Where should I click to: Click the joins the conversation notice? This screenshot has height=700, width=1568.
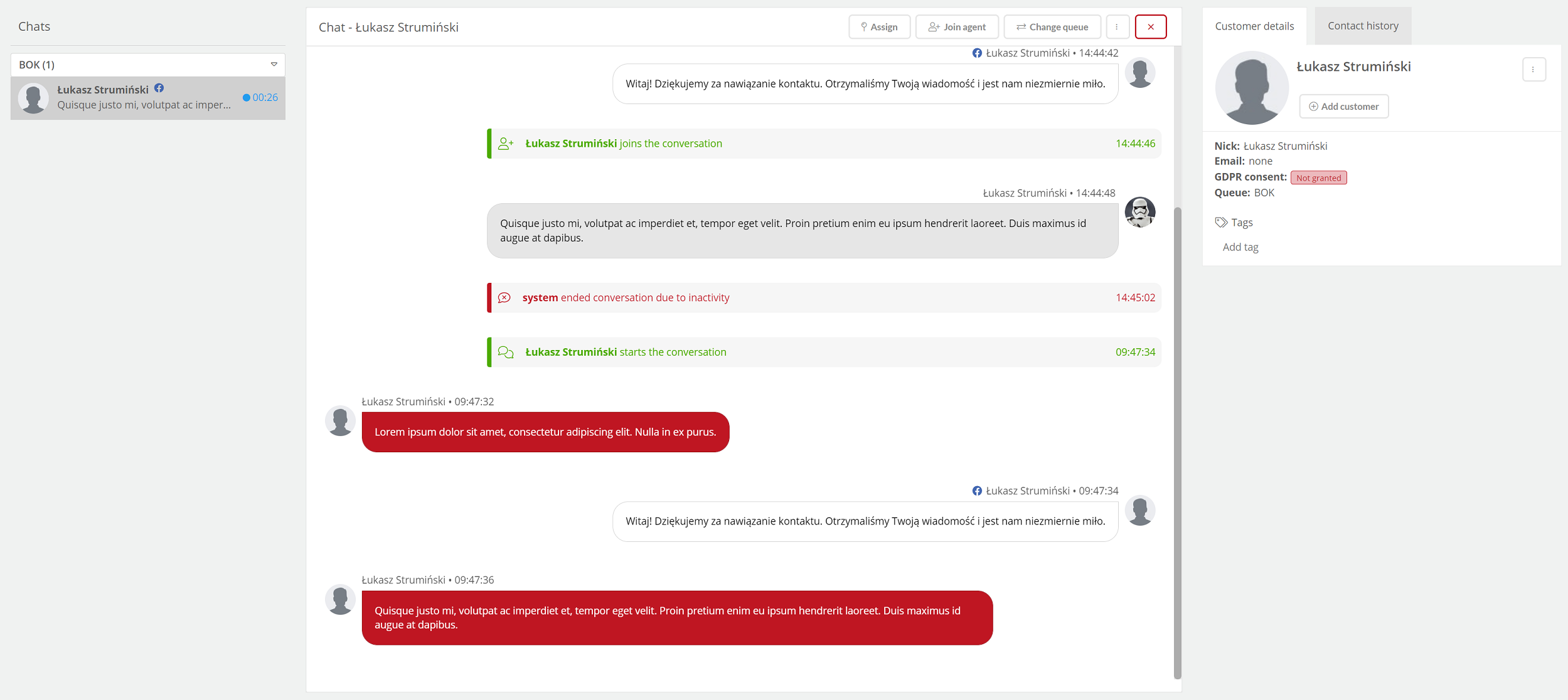coord(824,144)
